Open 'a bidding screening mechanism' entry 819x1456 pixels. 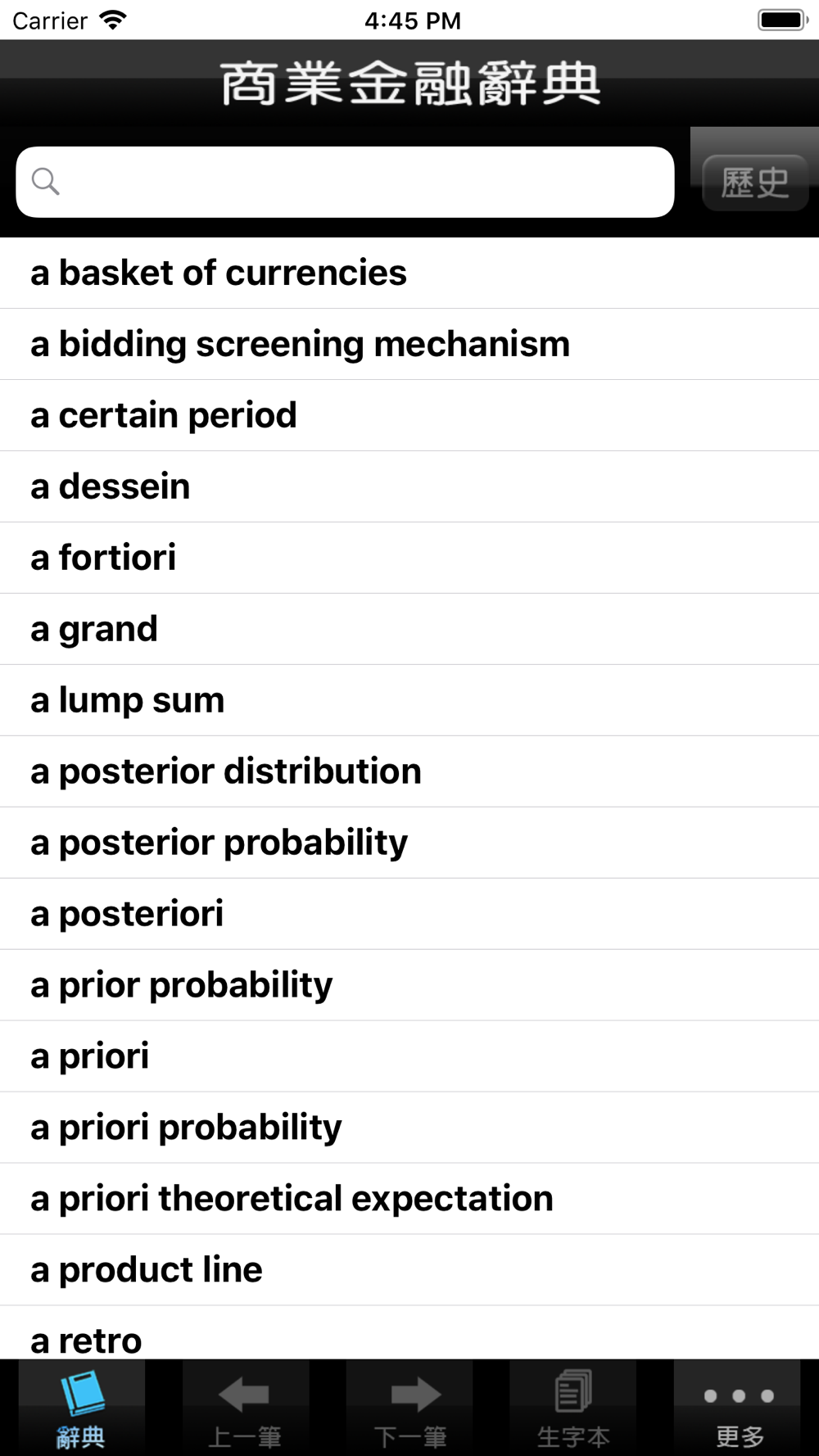409,344
